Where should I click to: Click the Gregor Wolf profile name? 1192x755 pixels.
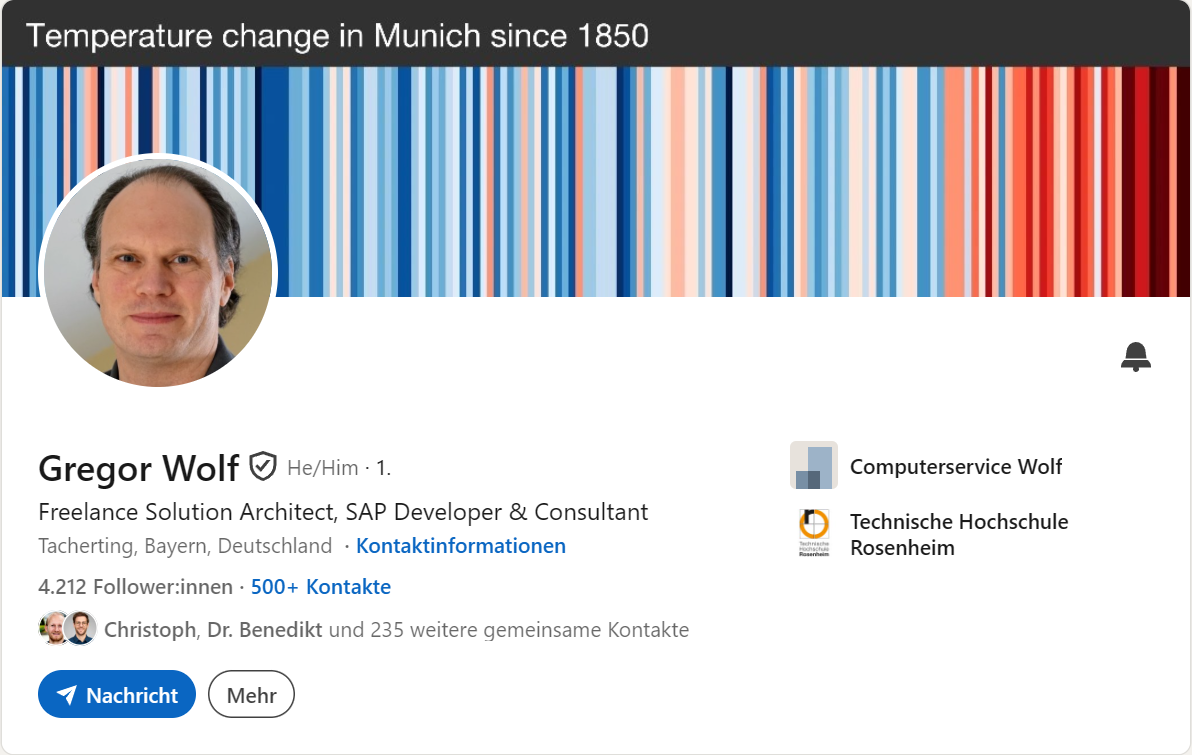point(138,467)
